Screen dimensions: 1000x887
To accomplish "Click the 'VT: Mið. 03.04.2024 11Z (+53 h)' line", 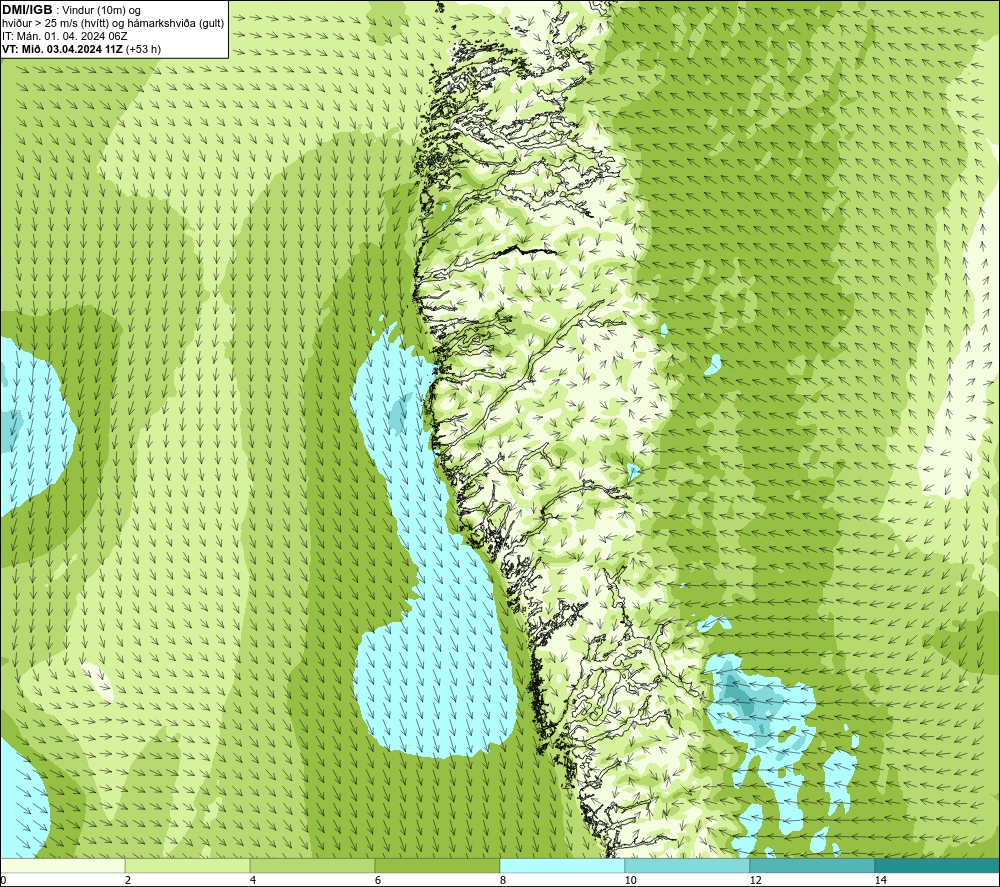I will tap(82, 49).
